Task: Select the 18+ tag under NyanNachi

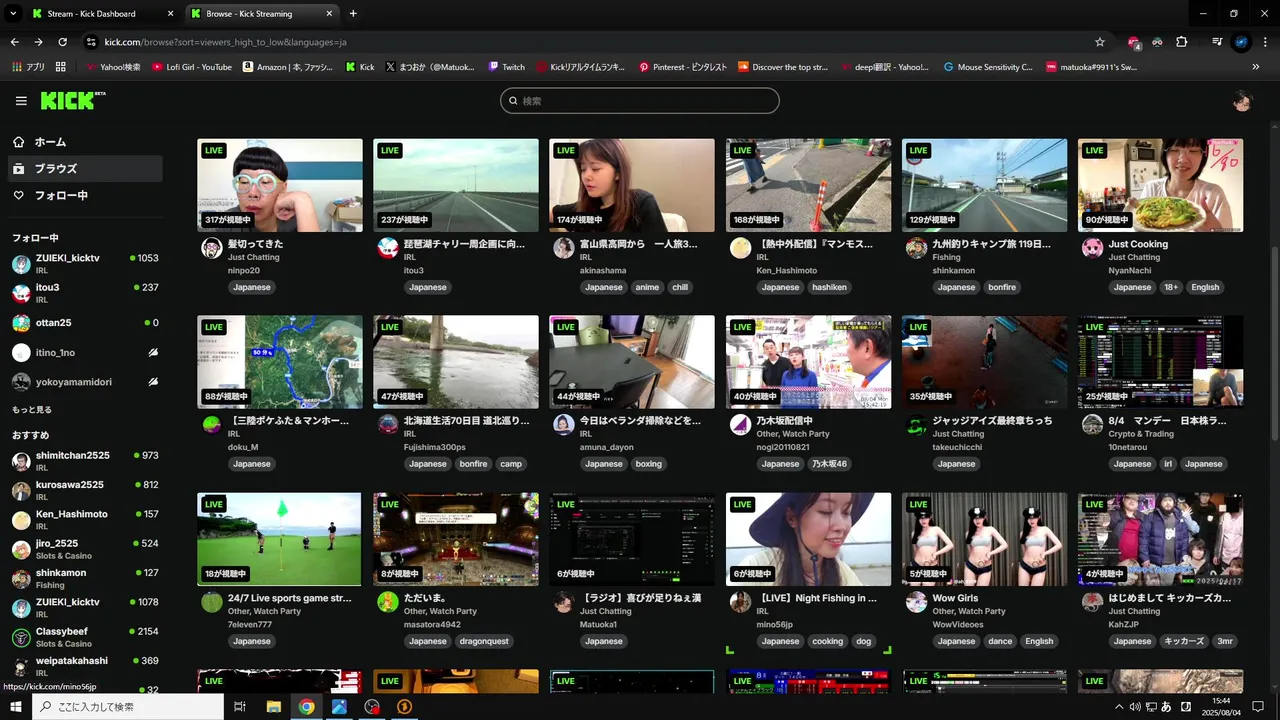Action: click(x=1171, y=287)
